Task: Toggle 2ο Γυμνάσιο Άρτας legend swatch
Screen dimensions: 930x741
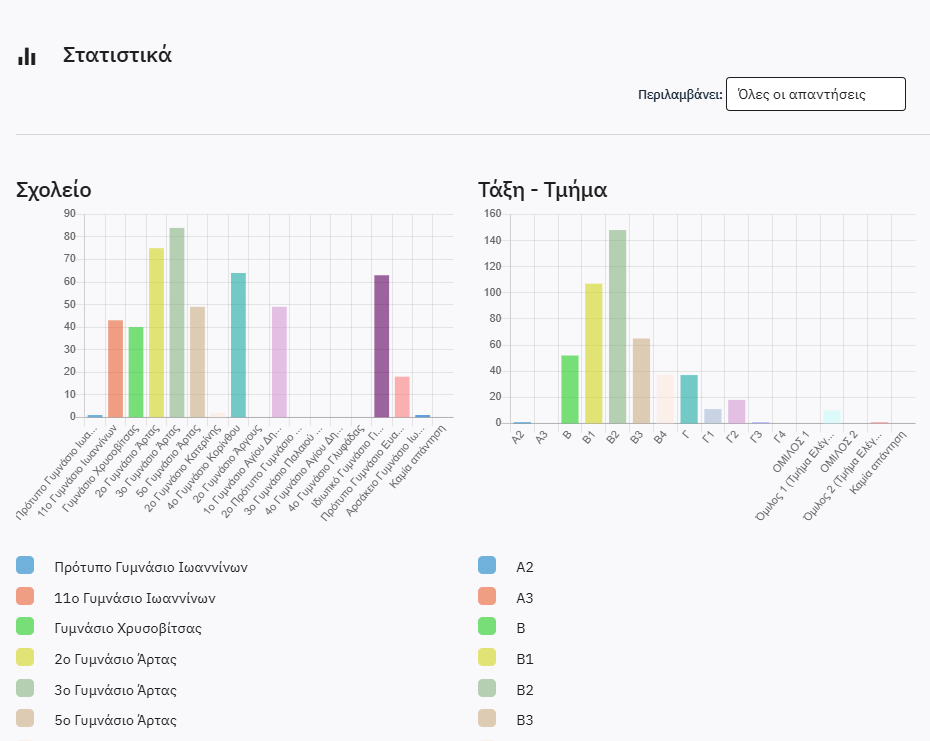Action: pos(25,657)
